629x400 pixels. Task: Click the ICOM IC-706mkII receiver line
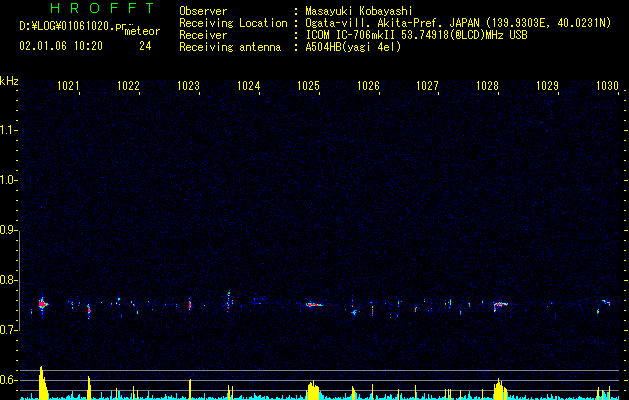(x=416, y=35)
